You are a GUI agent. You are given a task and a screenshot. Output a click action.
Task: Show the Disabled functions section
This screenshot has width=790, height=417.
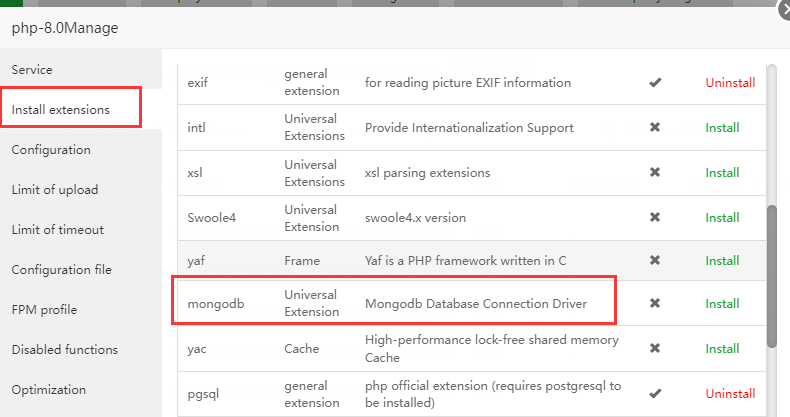(x=65, y=350)
